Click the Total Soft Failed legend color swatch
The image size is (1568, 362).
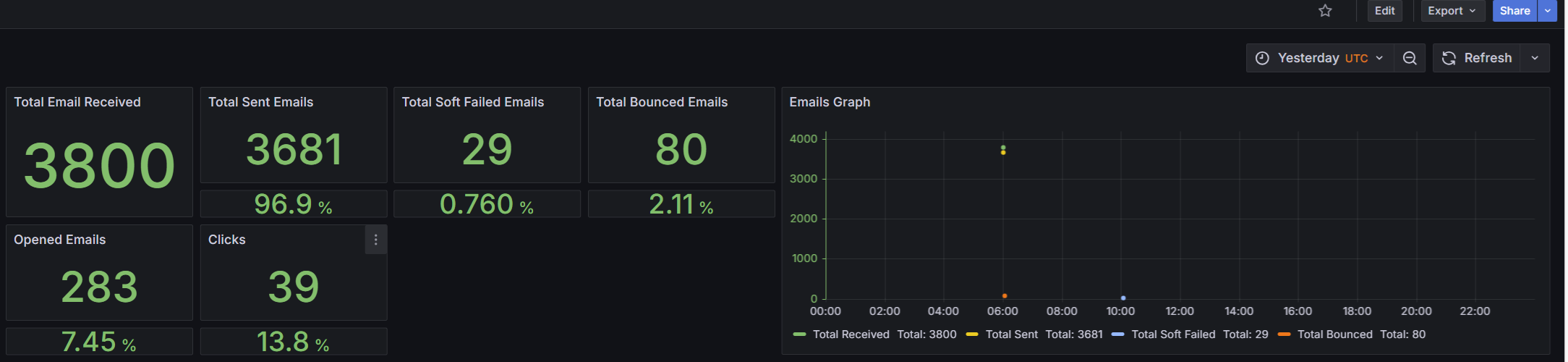coord(1118,334)
